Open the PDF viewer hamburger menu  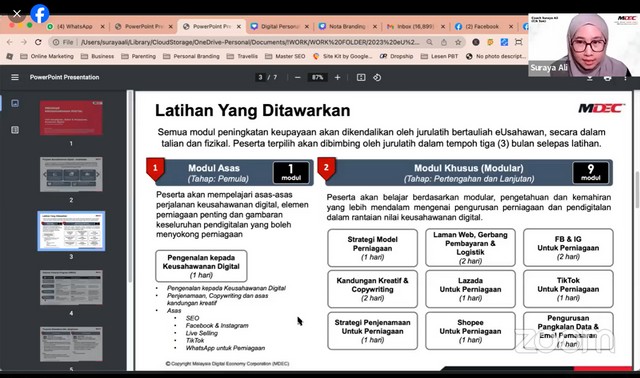pyautogui.click(x=15, y=77)
